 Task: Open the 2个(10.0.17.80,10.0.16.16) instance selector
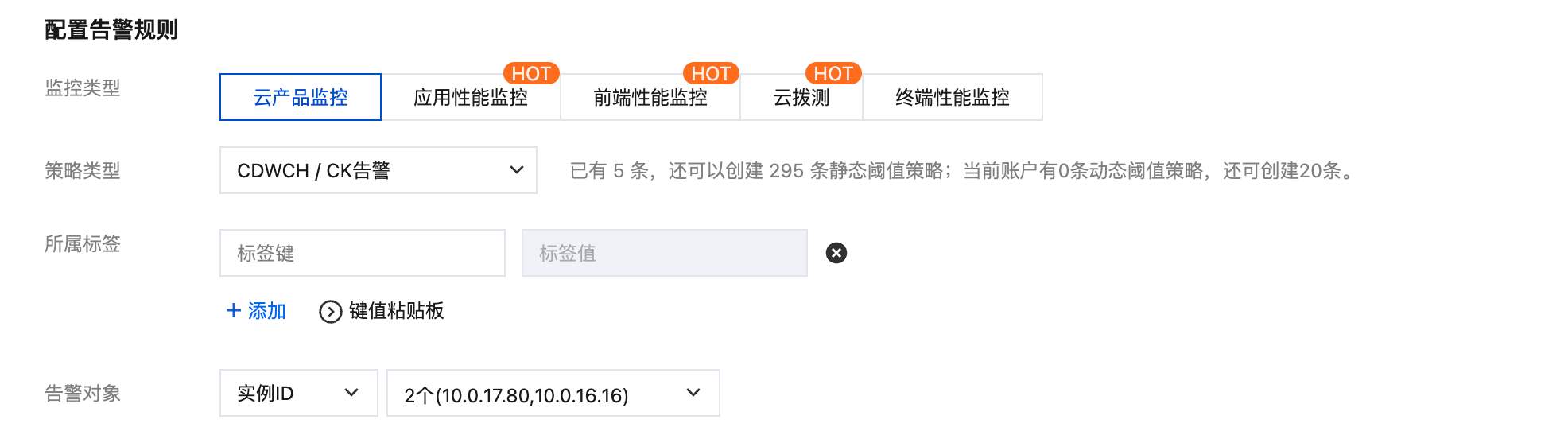[x=553, y=393]
